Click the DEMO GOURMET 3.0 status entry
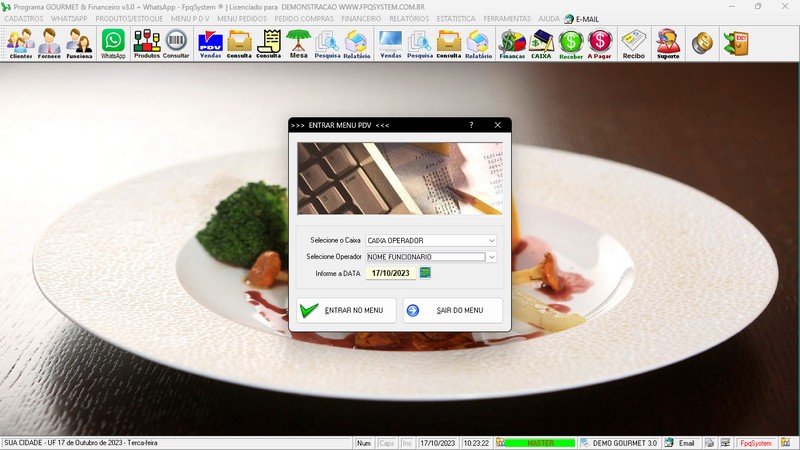800x450 pixels. pyautogui.click(x=619, y=443)
